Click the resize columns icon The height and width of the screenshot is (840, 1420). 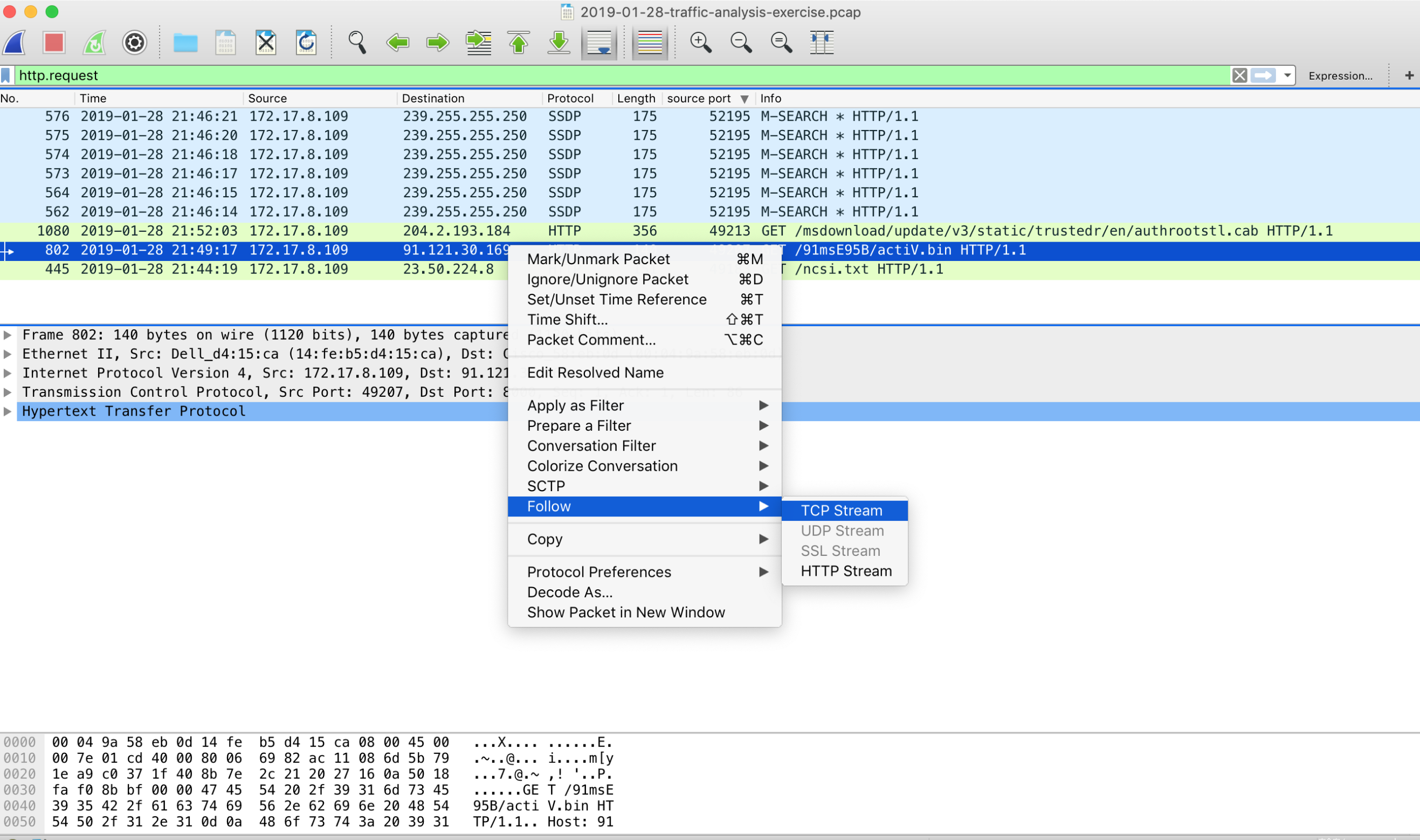(821, 43)
